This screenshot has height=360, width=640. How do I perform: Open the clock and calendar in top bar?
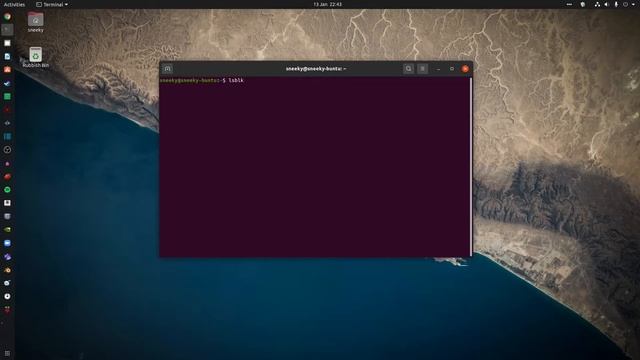[327, 4]
